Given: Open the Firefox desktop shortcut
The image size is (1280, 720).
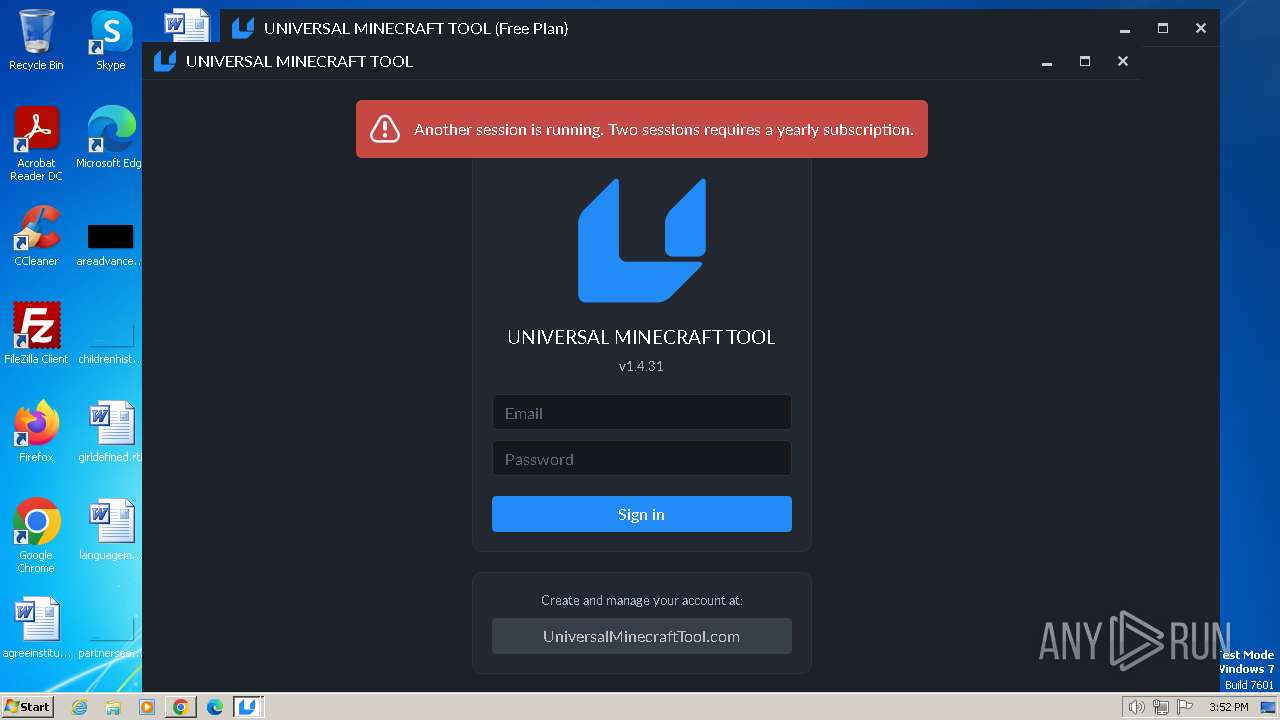Looking at the screenshot, I should (x=36, y=432).
